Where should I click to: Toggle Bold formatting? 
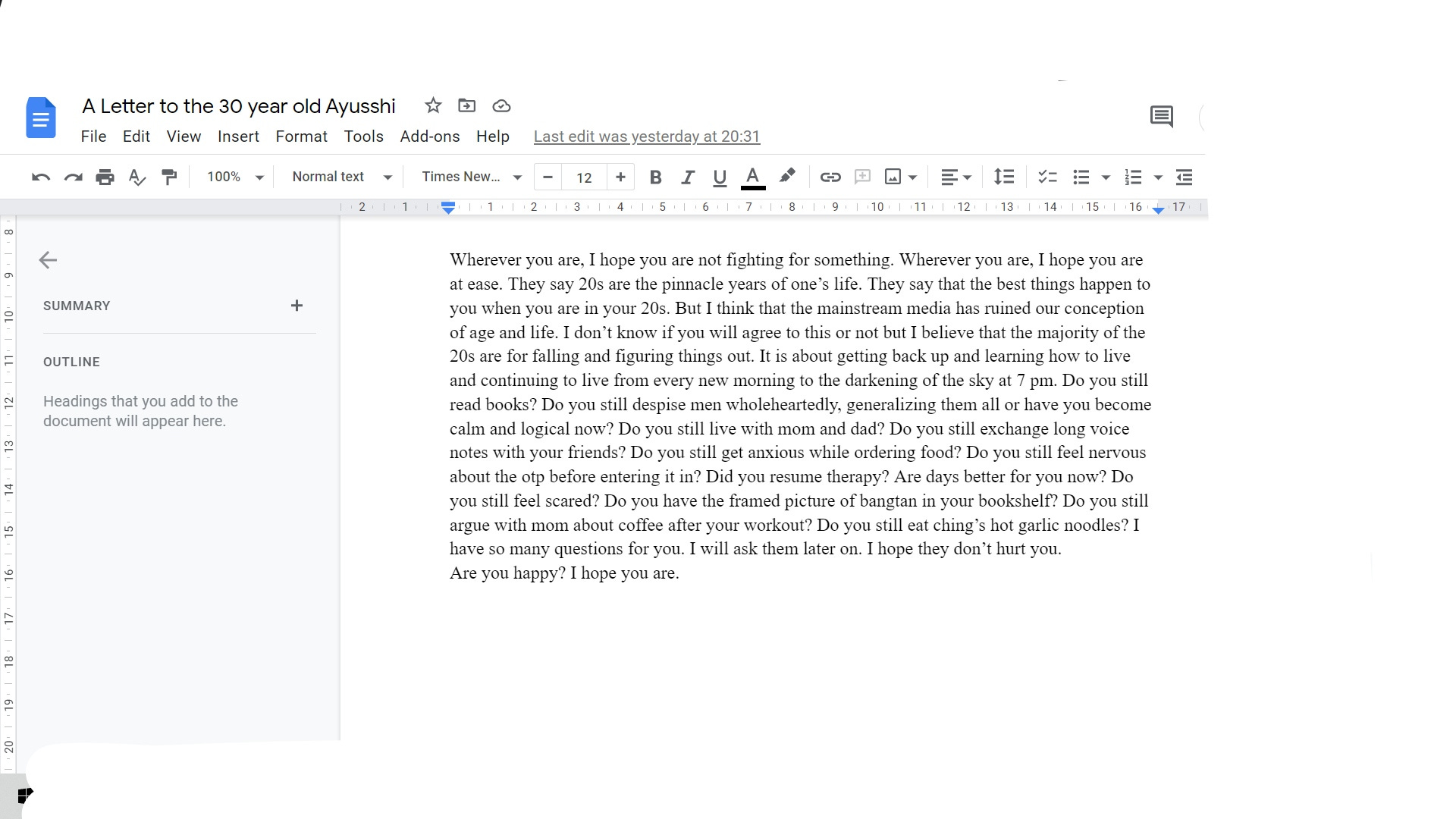[656, 177]
